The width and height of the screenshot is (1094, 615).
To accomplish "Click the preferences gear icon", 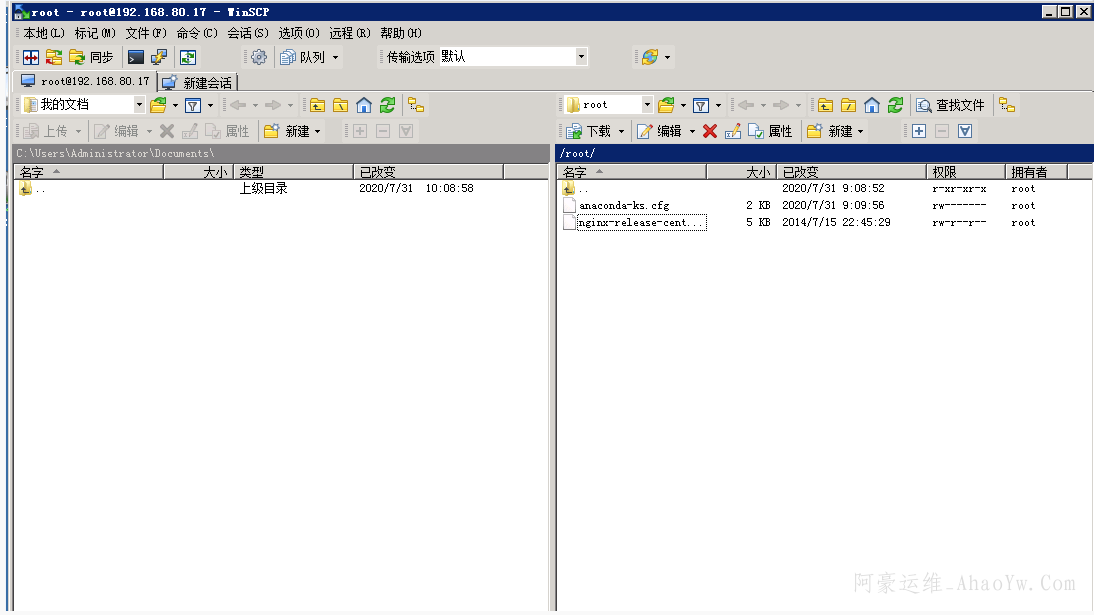I will 259,57.
